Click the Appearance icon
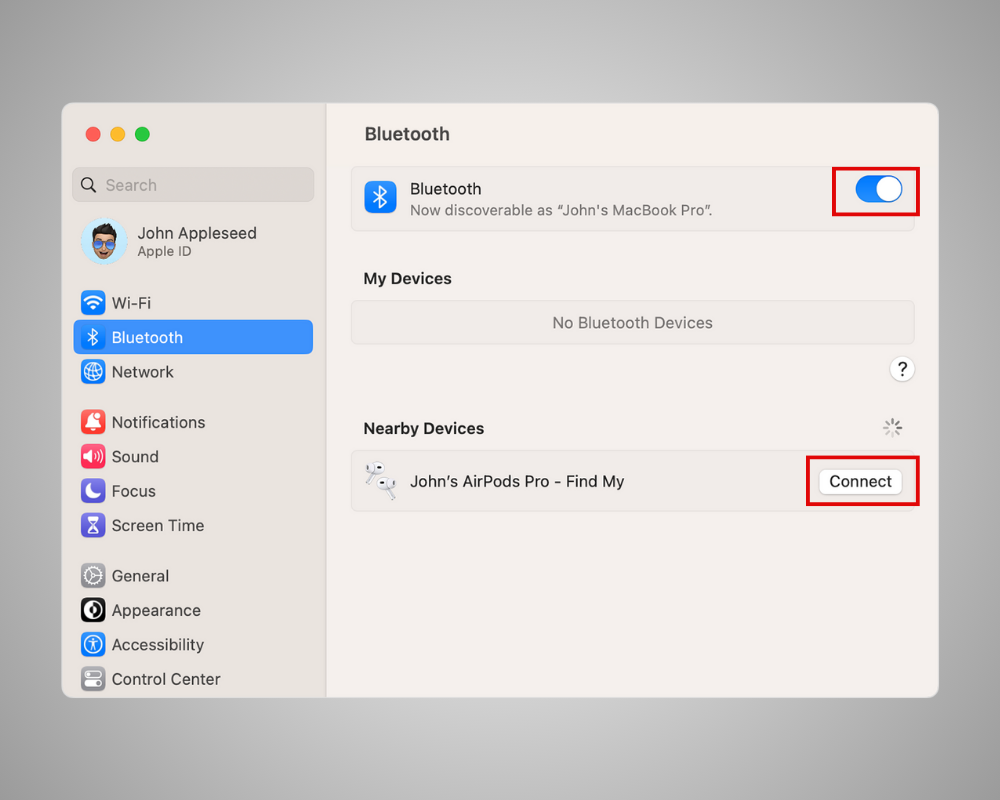Viewport: 1000px width, 800px height. tap(93, 610)
